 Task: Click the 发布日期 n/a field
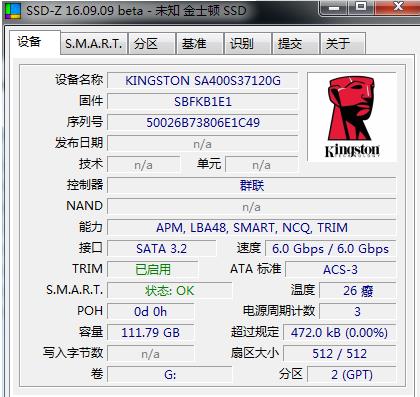click(203, 144)
